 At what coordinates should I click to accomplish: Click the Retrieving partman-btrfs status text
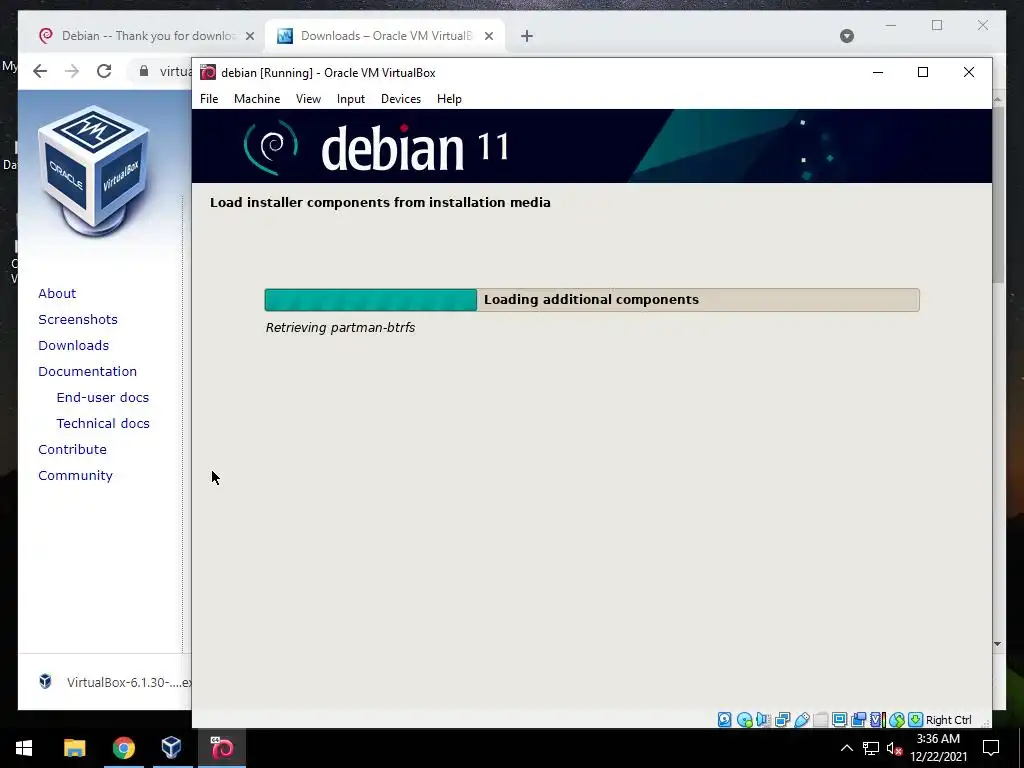(340, 328)
